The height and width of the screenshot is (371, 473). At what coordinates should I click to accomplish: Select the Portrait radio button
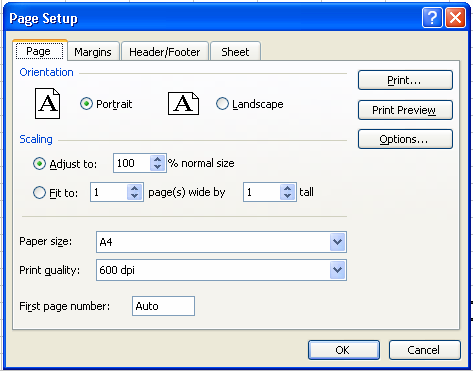click(86, 104)
